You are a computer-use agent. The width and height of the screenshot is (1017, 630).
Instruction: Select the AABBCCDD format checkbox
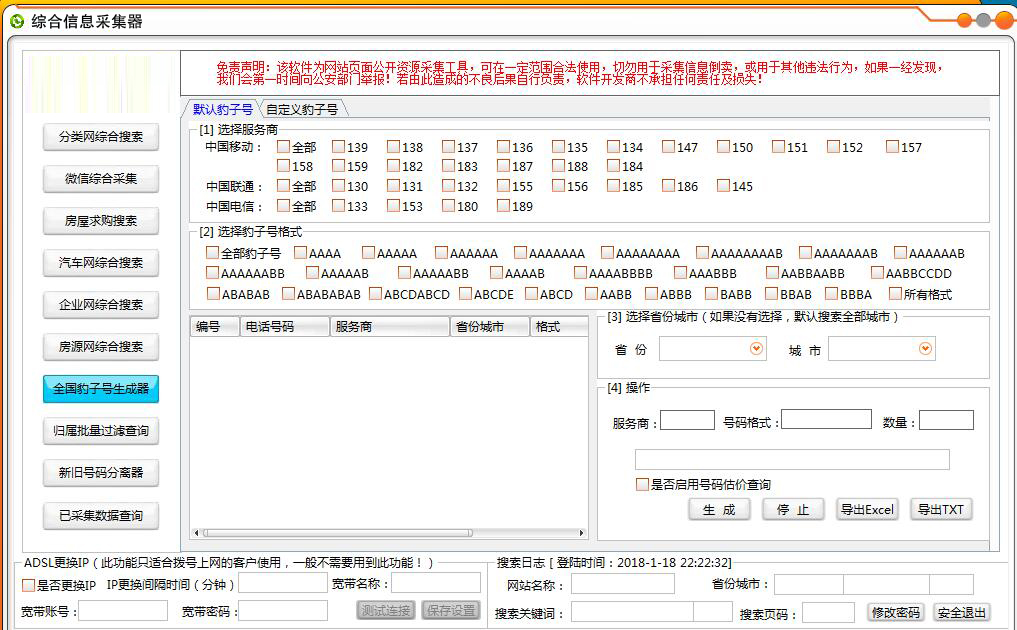(877, 273)
